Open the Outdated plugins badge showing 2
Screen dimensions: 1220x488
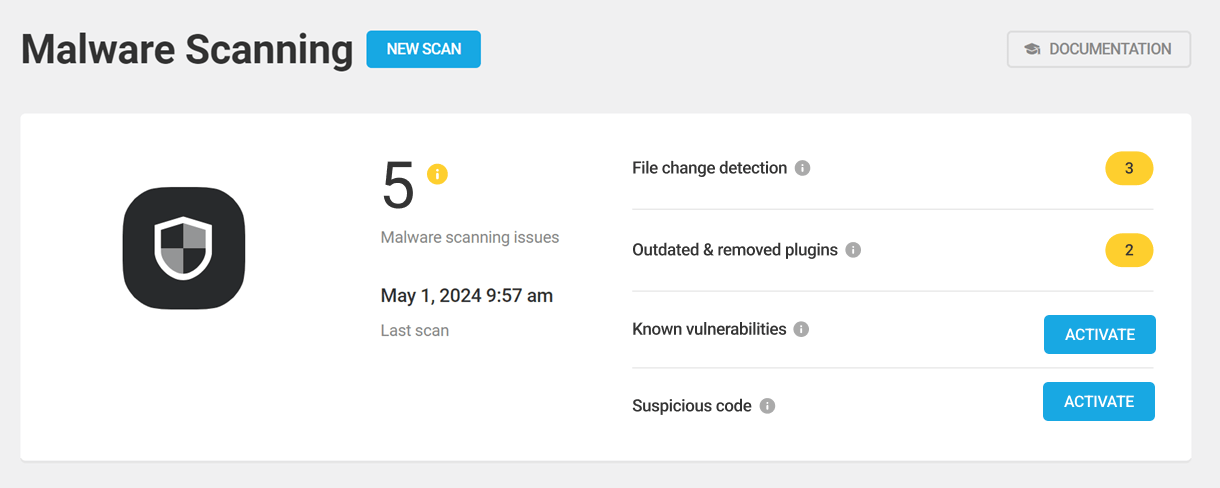coord(1129,250)
